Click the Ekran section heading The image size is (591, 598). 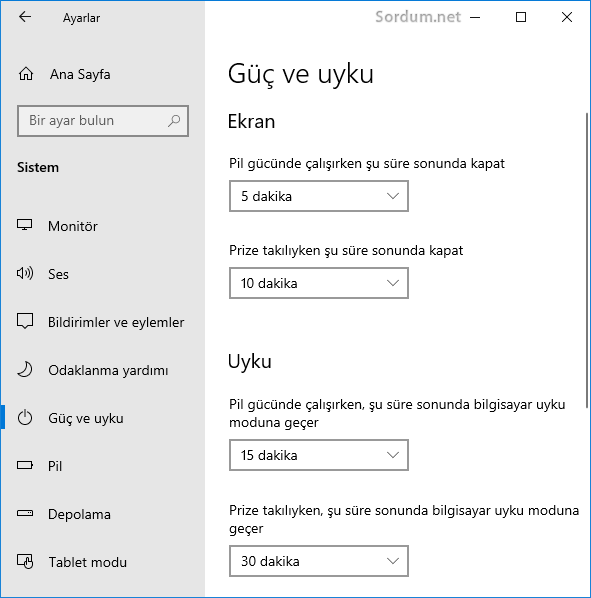(x=251, y=122)
